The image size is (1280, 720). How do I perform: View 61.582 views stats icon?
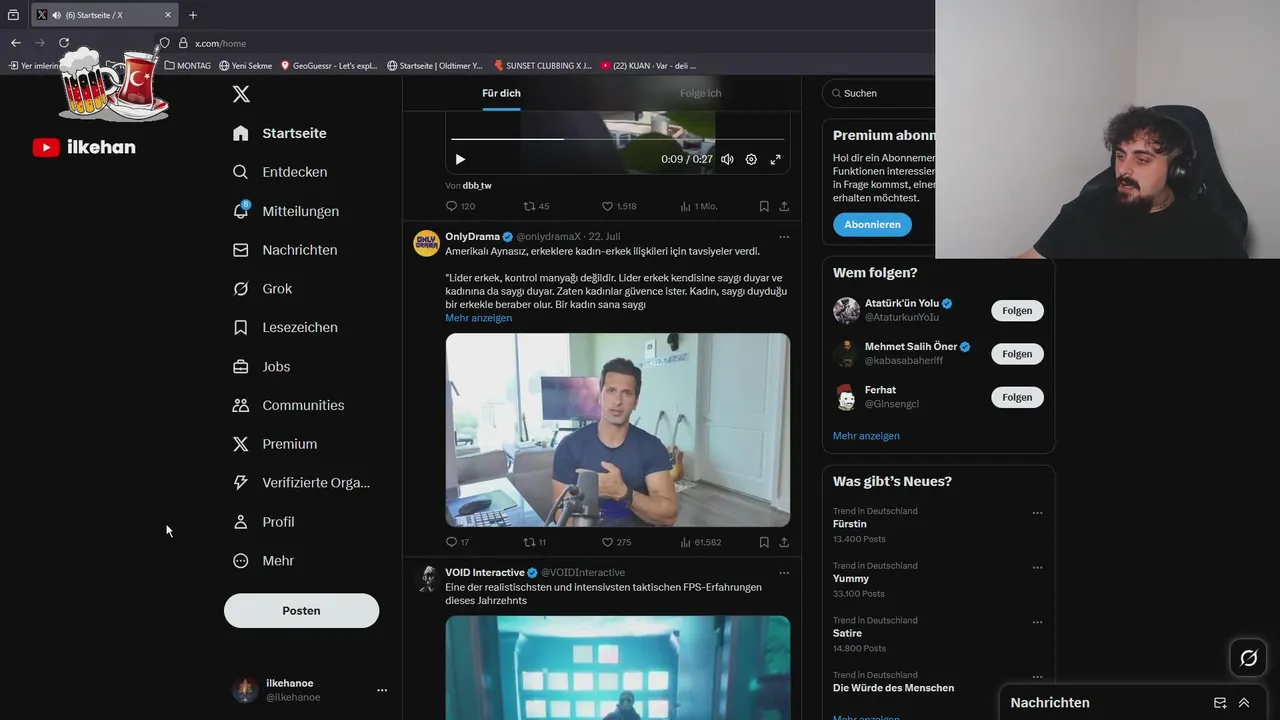click(x=685, y=542)
